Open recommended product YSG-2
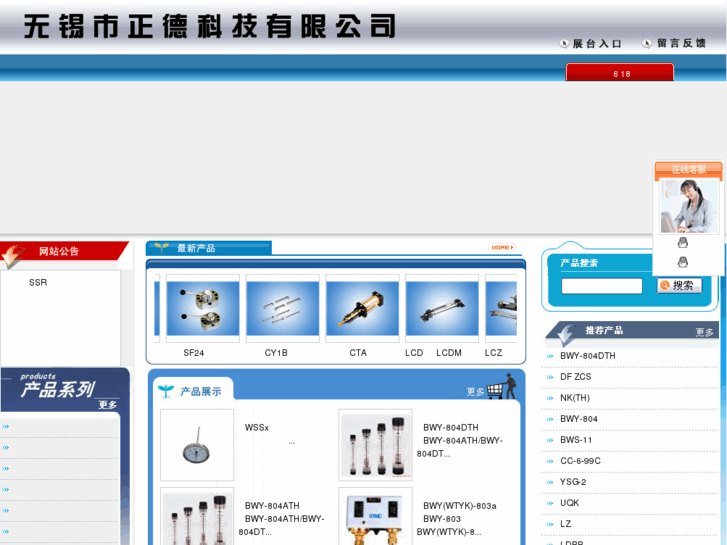727x545 pixels. tap(573, 482)
